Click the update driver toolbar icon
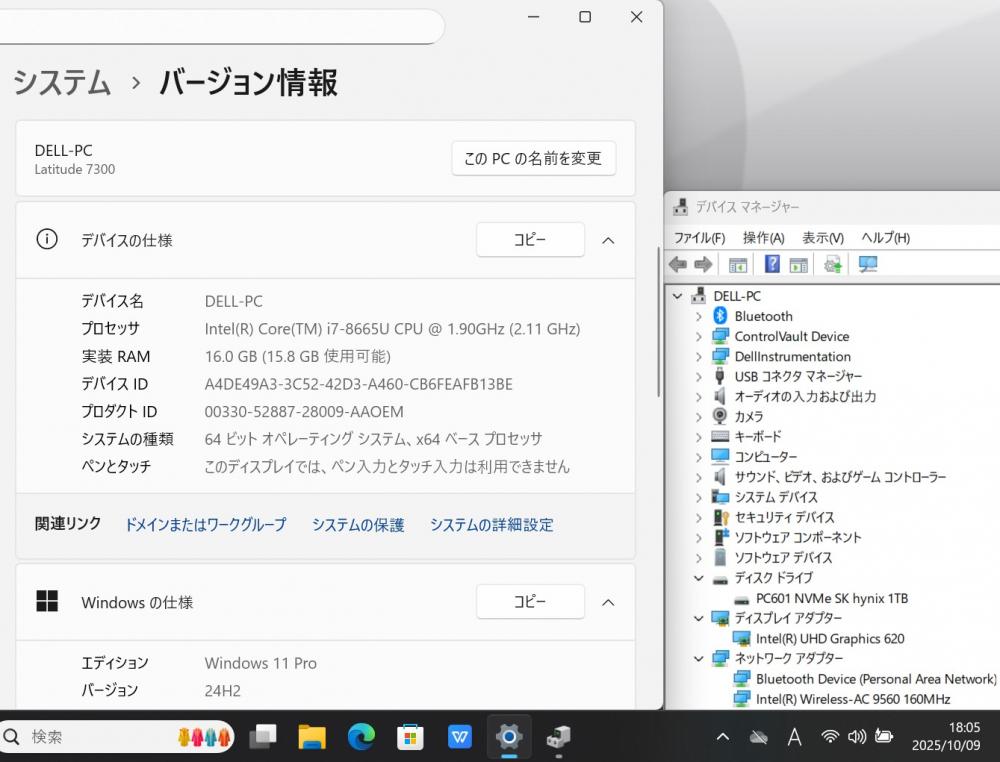The height and width of the screenshot is (762, 1000). tap(832, 264)
